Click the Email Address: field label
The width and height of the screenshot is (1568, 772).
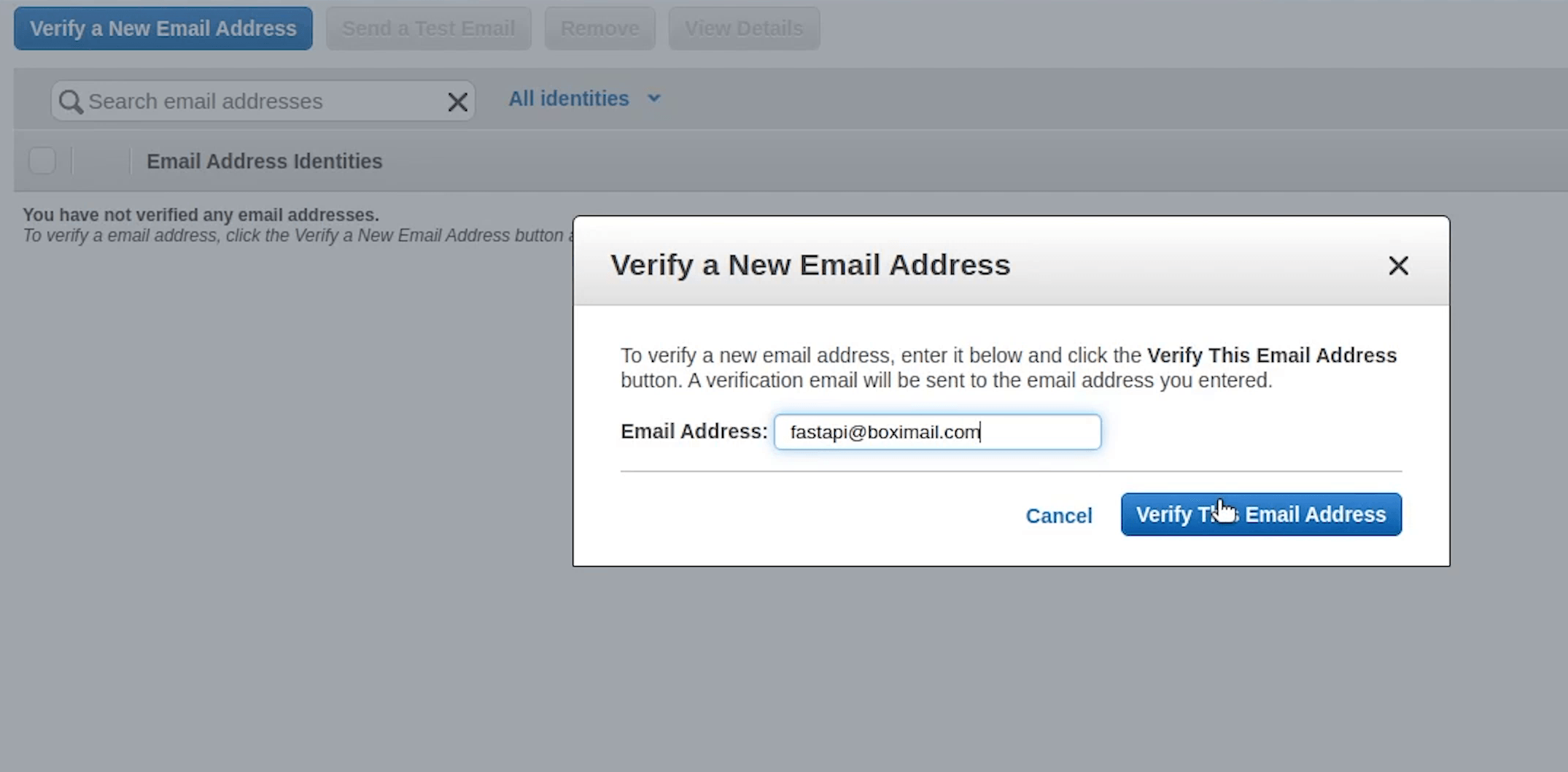(694, 431)
